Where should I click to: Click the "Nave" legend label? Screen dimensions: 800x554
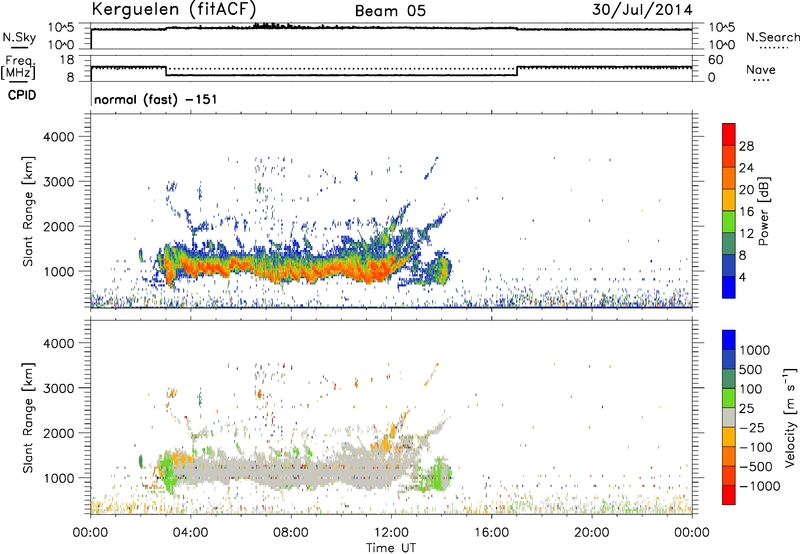click(x=761, y=70)
